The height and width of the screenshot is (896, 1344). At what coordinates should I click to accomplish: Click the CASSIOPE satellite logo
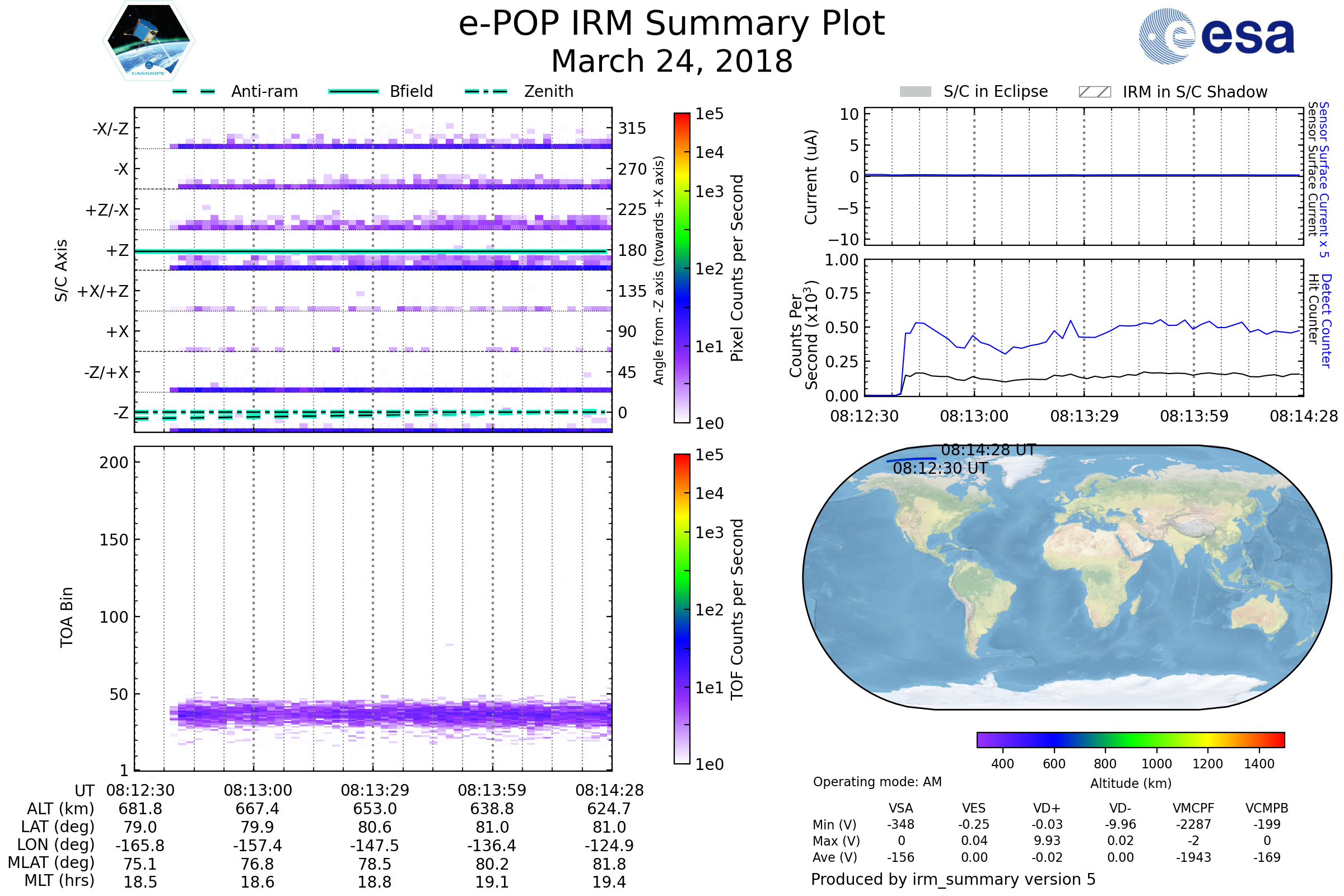tap(148, 41)
